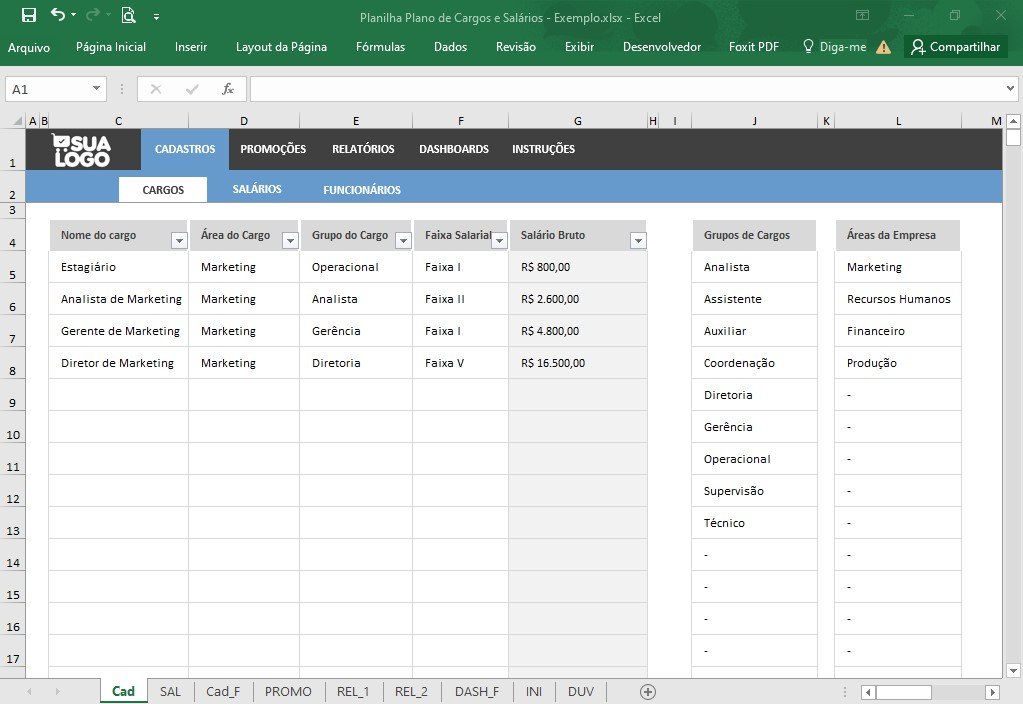Click the Undo arrow icon
This screenshot has height=704, width=1023.
[x=58, y=14]
